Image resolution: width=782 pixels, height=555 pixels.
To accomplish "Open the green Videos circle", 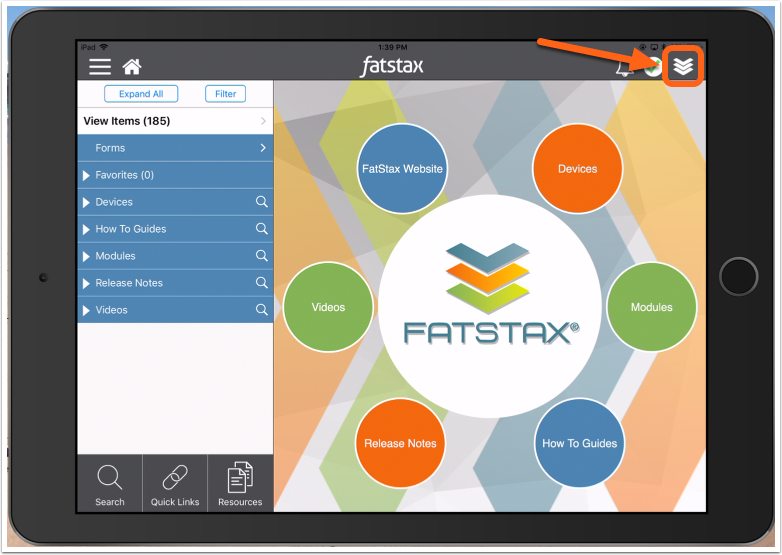I will (x=328, y=307).
